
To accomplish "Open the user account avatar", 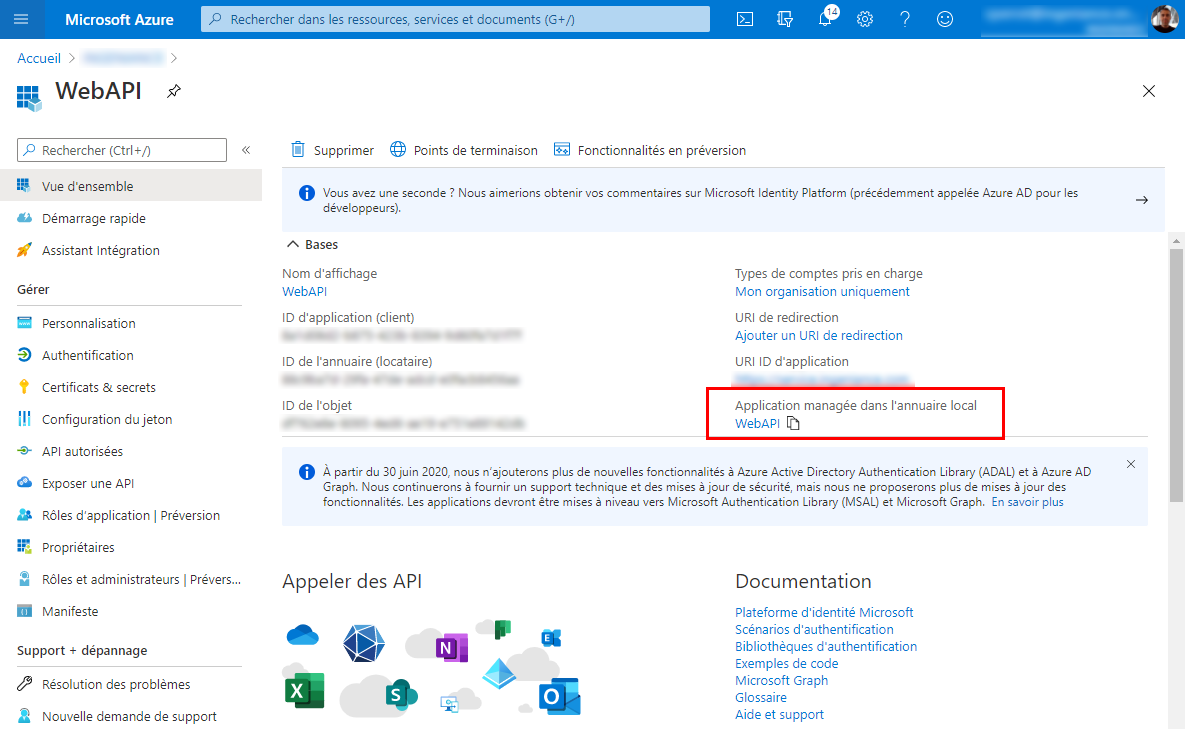I will pos(1165,19).
